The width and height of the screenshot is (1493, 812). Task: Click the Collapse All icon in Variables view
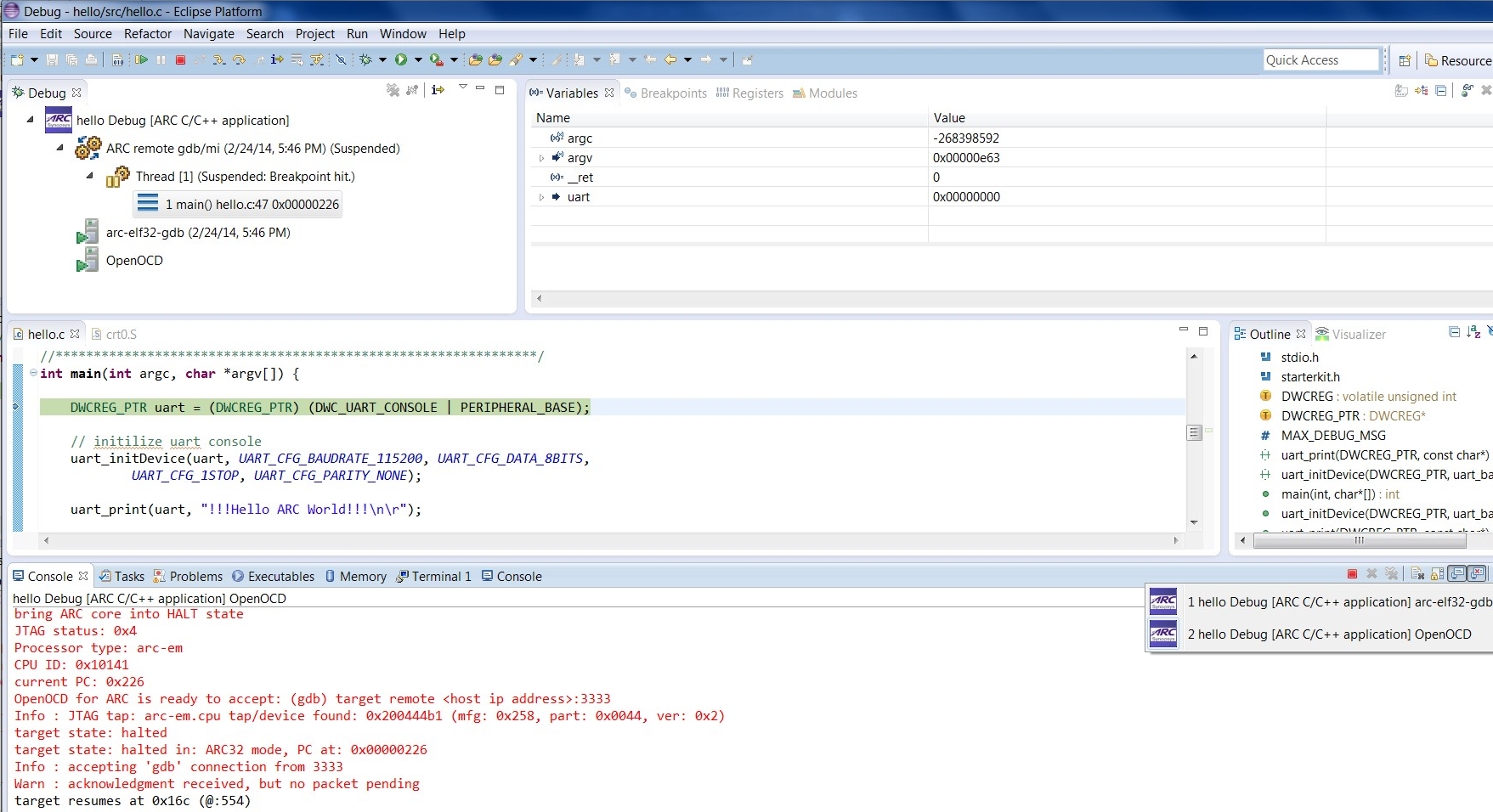(1441, 90)
